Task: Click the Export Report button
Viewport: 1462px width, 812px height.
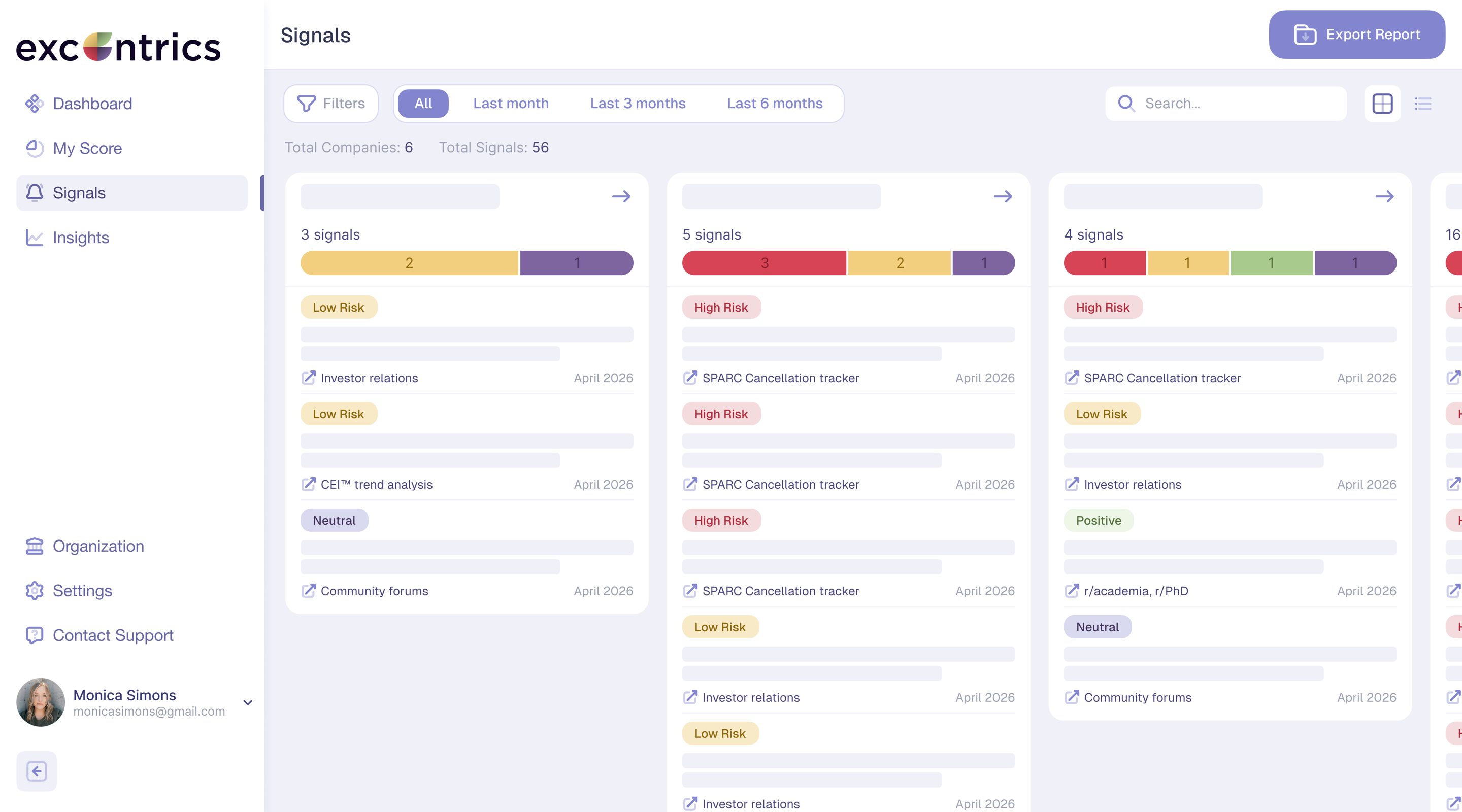Action: (x=1357, y=35)
